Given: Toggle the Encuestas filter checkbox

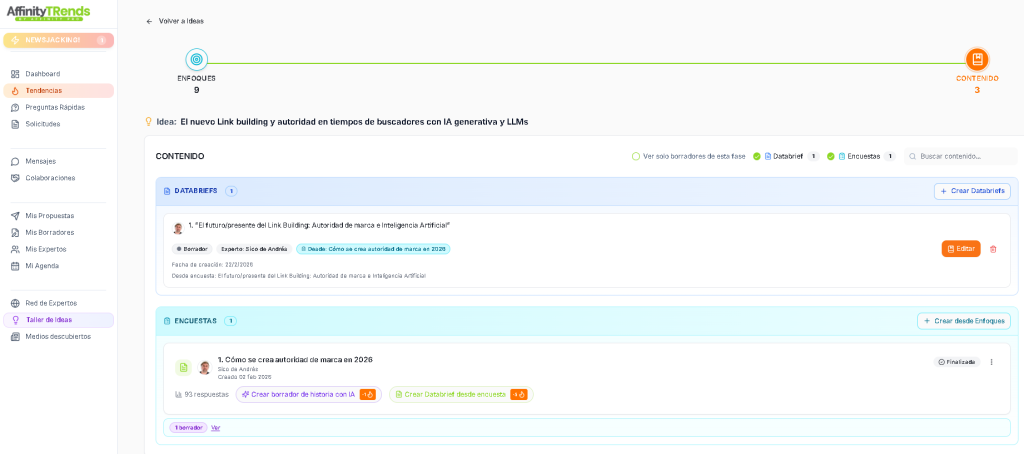Looking at the screenshot, I should 831,156.
